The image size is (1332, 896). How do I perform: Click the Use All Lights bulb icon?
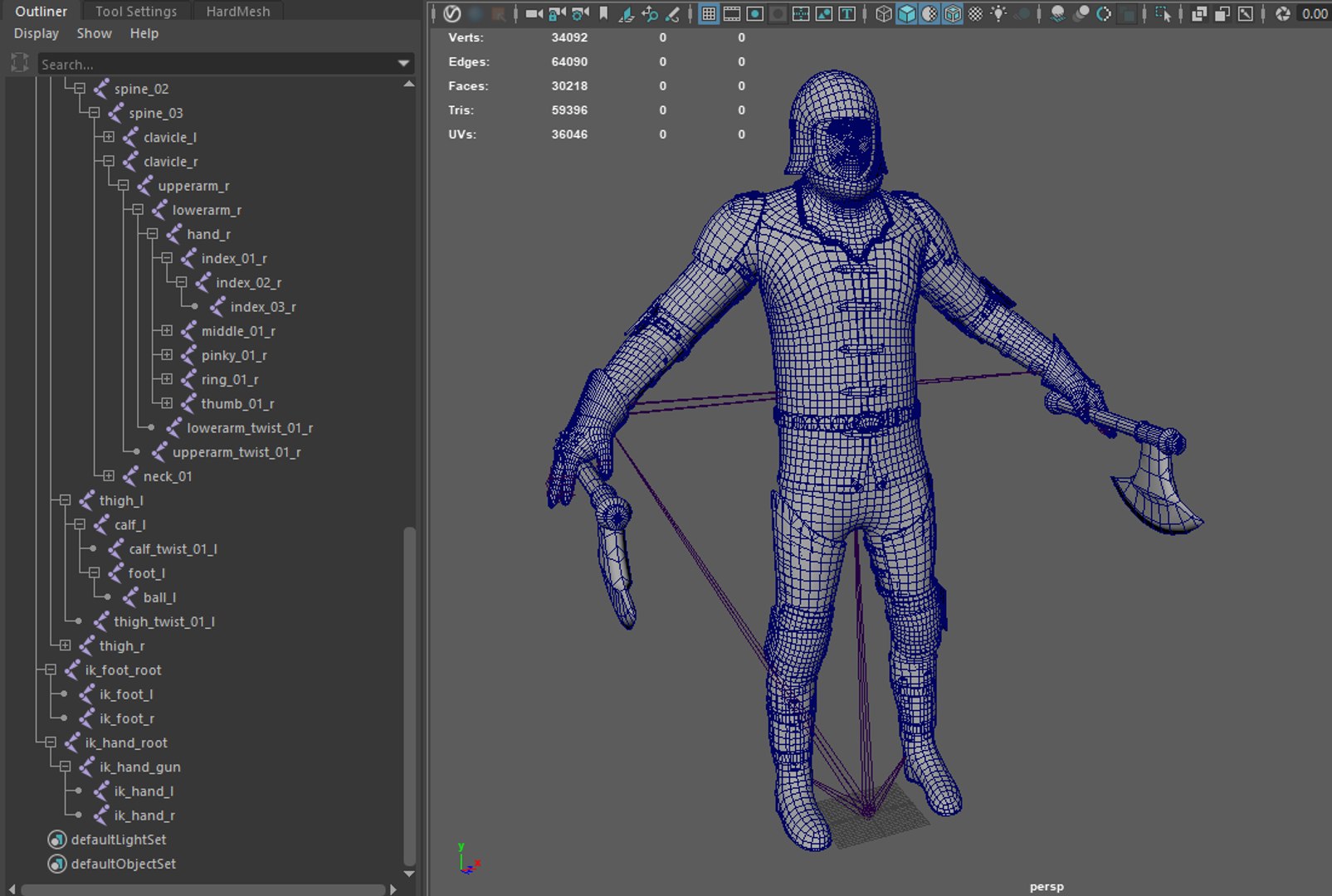point(998,13)
